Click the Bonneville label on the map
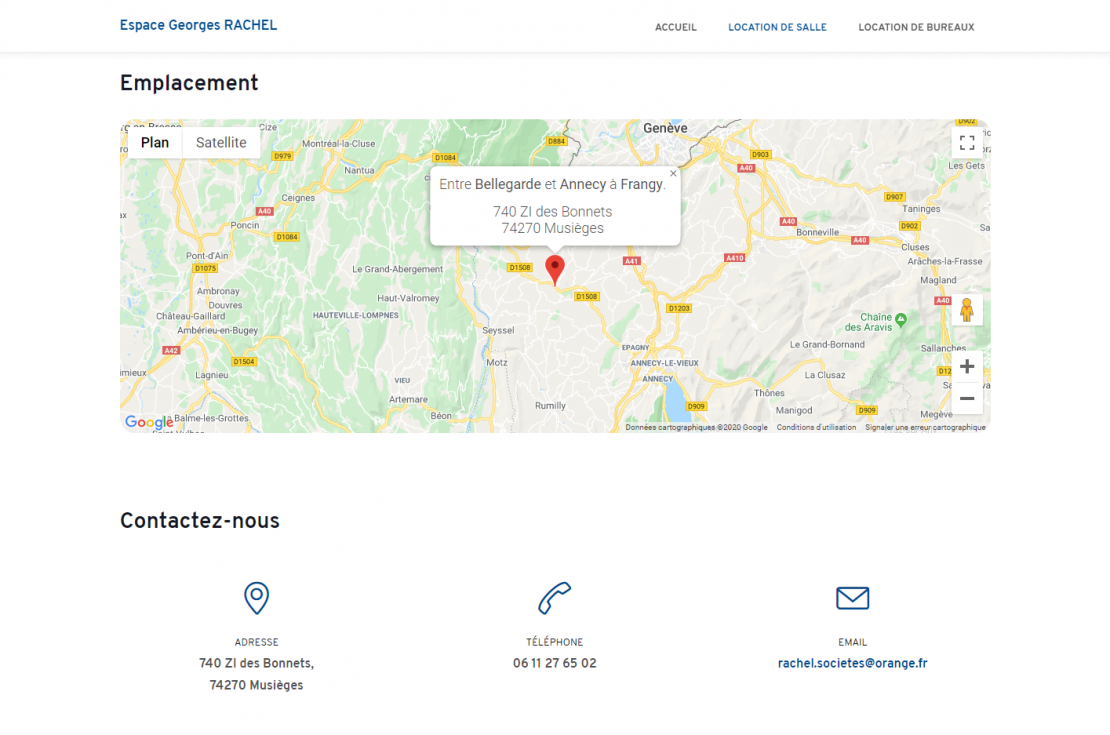1110x735 pixels. coord(818,232)
